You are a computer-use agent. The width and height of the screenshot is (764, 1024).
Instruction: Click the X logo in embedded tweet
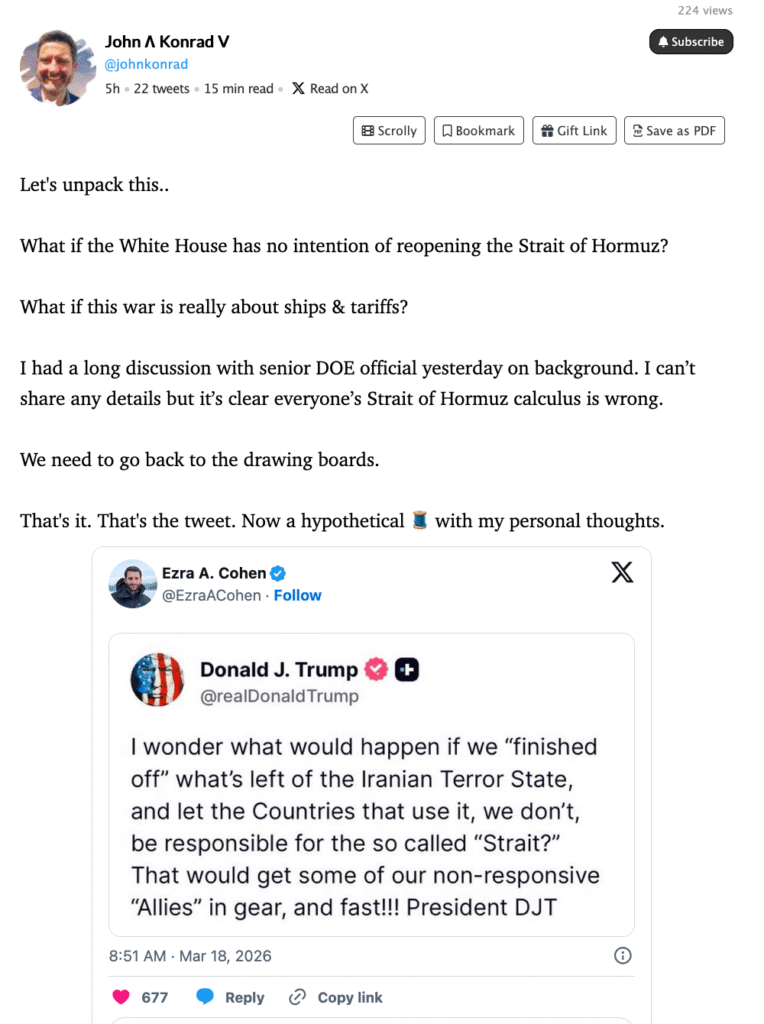pos(622,573)
